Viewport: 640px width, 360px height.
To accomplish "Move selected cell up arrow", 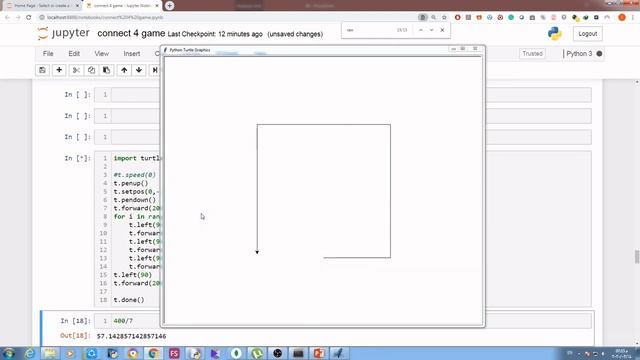I will coord(124,70).
